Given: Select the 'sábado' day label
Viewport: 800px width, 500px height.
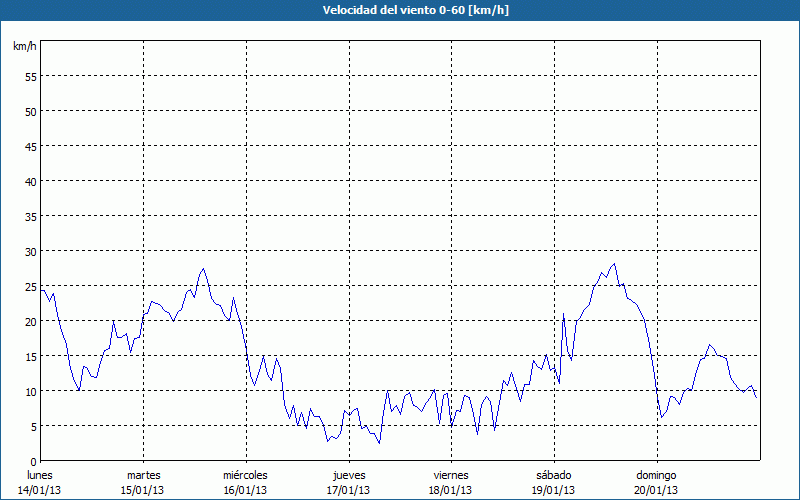Looking at the screenshot, I should click(553, 475).
